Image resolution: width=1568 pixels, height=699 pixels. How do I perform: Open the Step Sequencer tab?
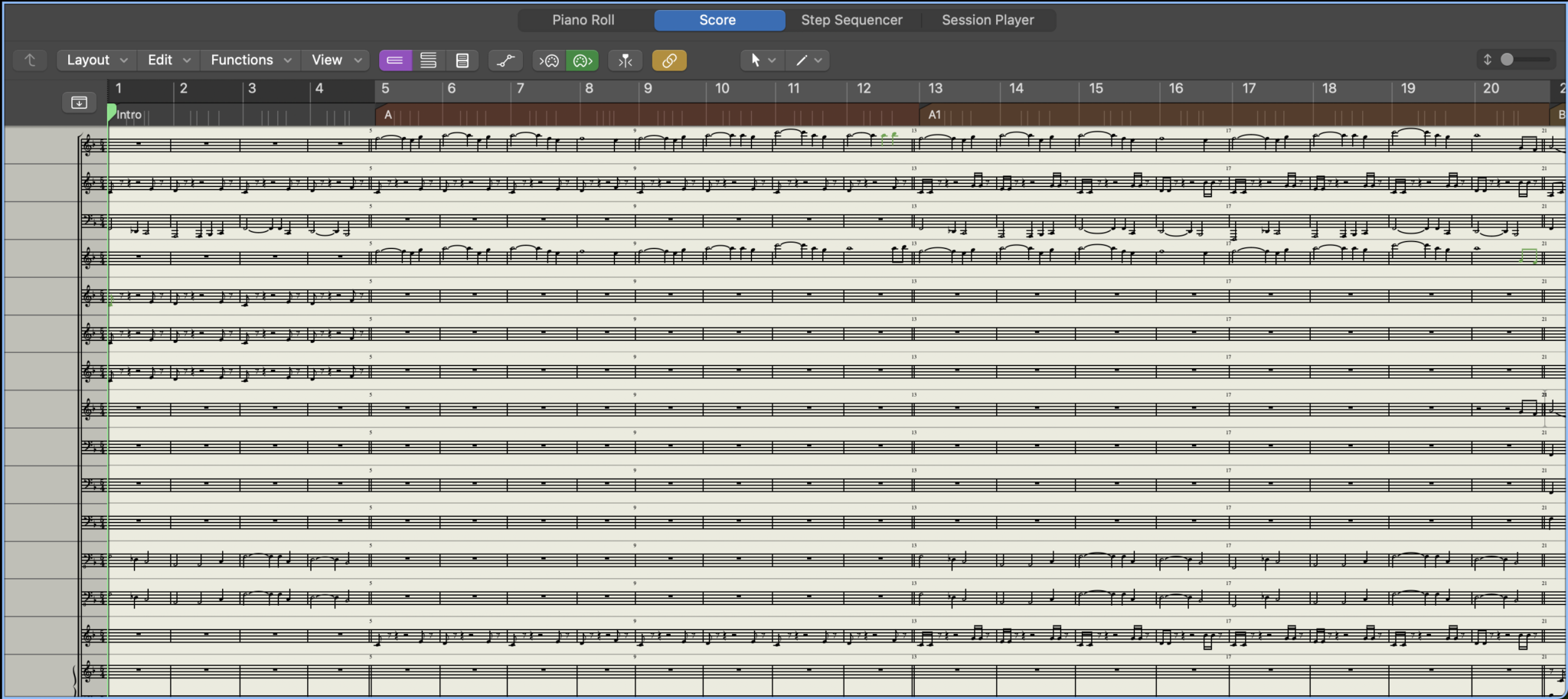click(x=851, y=20)
